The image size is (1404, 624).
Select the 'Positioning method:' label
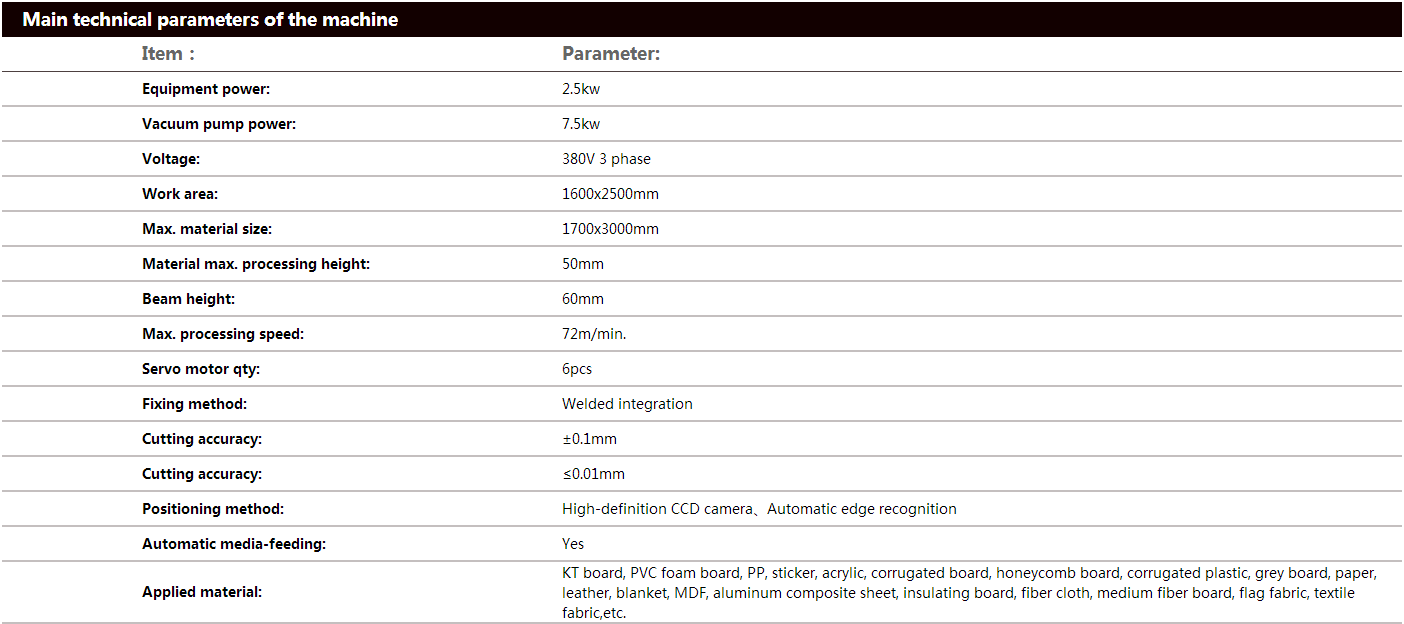tap(213, 509)
